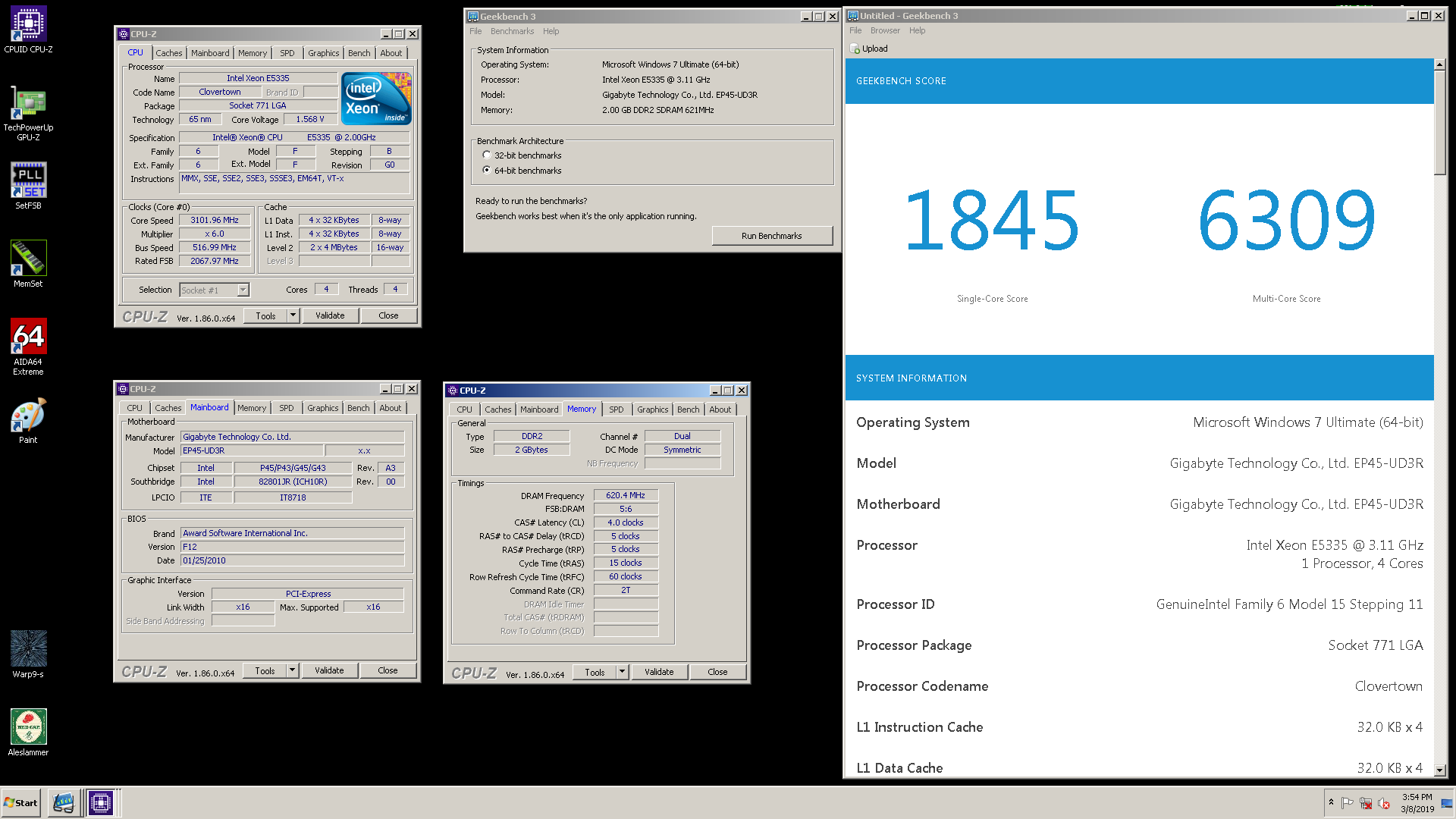This screenshot has height=819, width=1456.
Task: Expand Tools dropdown arrow in Memory window
Action: 623,672
